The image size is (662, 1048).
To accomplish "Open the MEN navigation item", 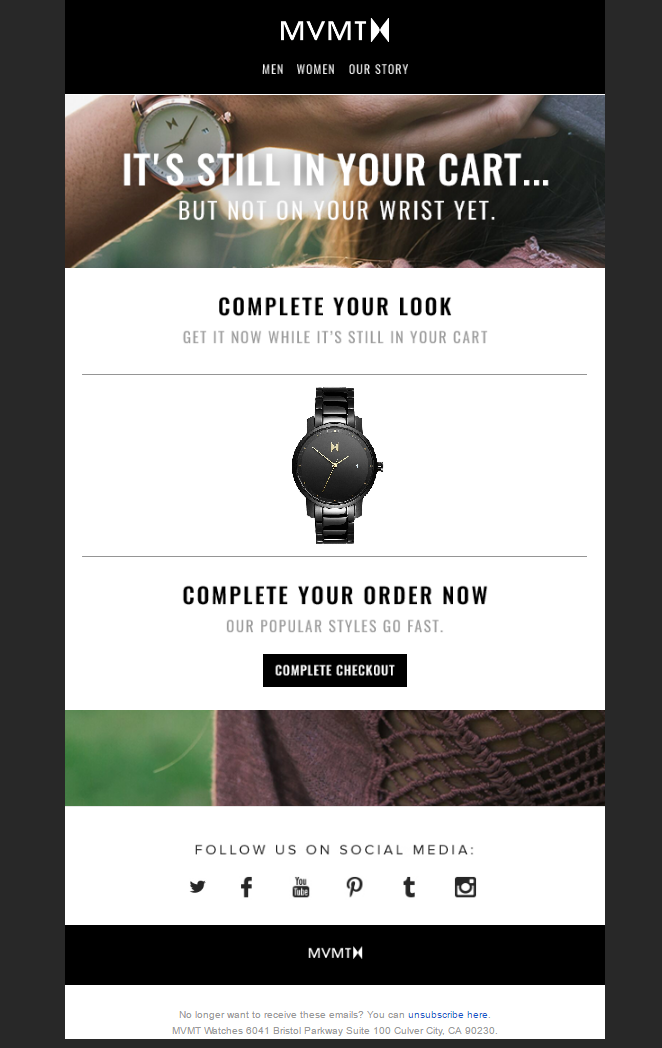I will click(x=273, y=70).
